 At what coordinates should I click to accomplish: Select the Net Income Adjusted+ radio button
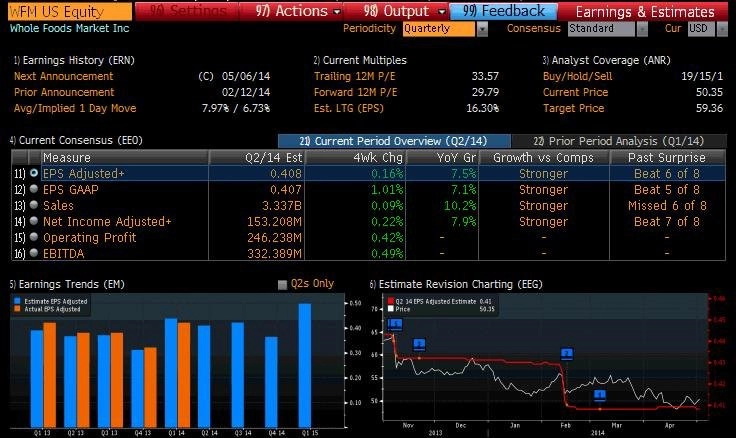pyautogui.click(x=34, y=221)
